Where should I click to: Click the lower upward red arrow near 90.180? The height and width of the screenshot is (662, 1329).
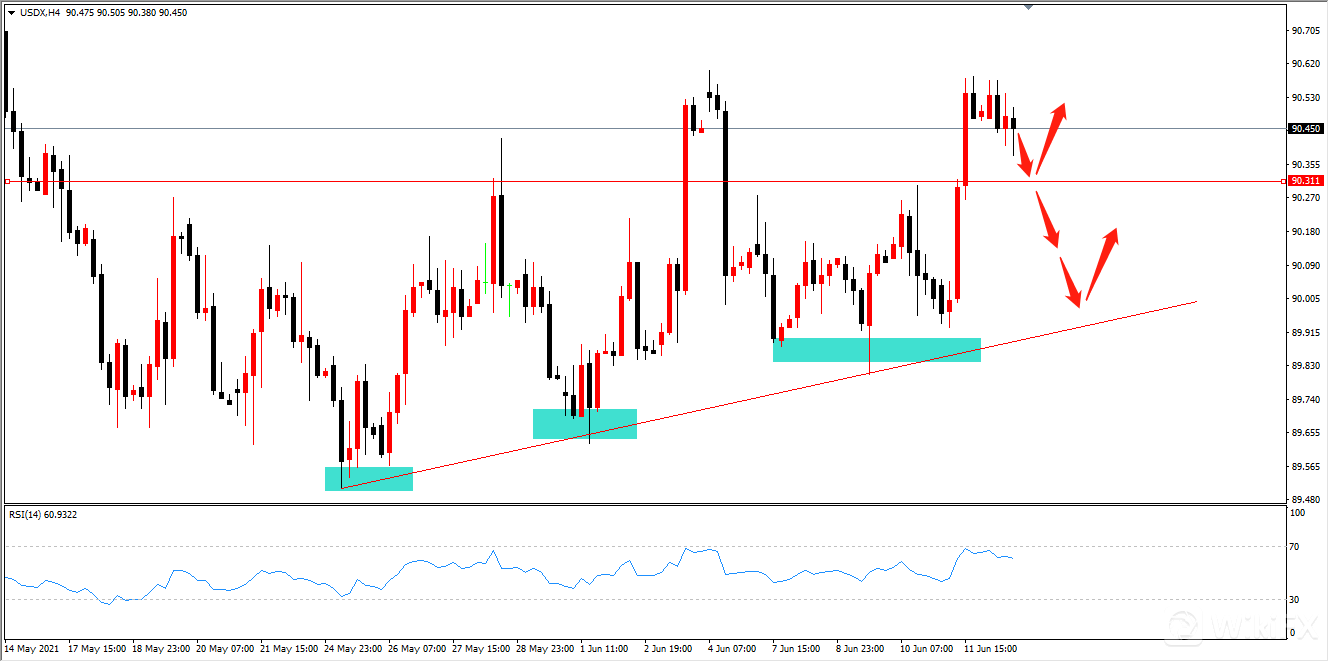click(x=1100, y=264)
